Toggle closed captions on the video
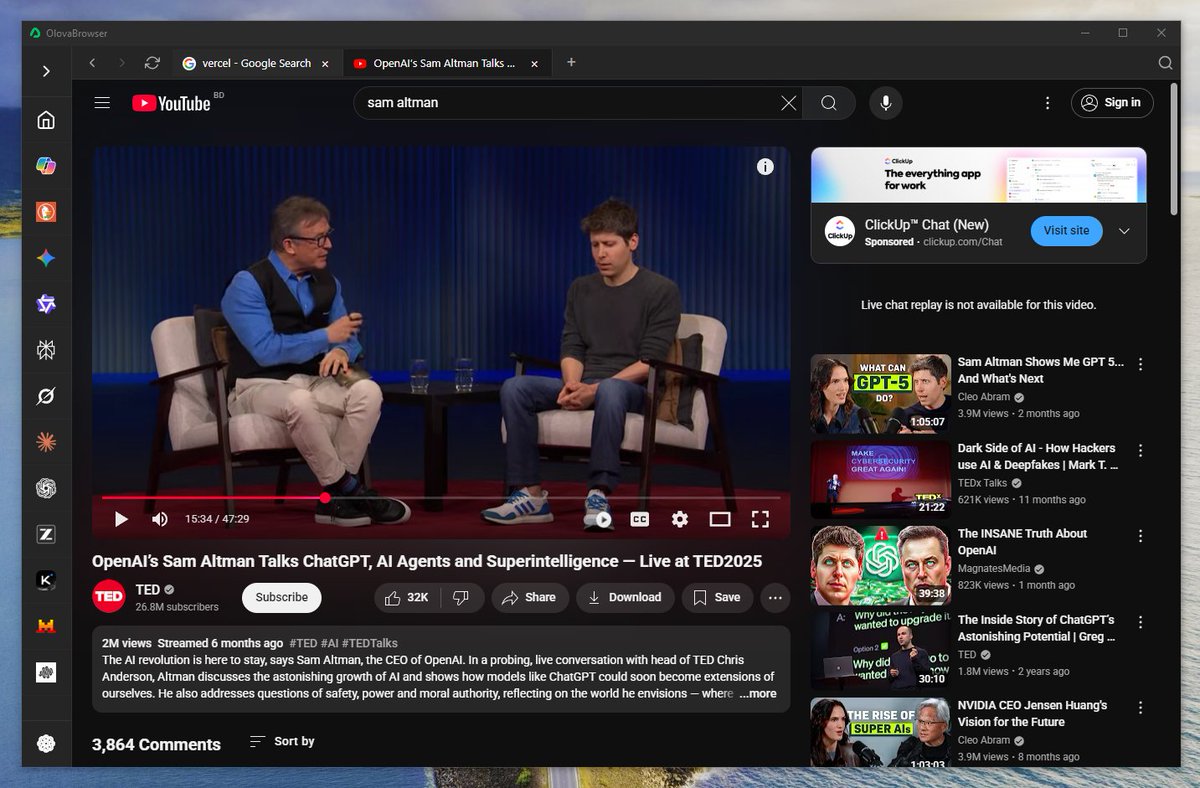Image resolution: width=1200 pixels, height=788 pixels. point(639,519)
